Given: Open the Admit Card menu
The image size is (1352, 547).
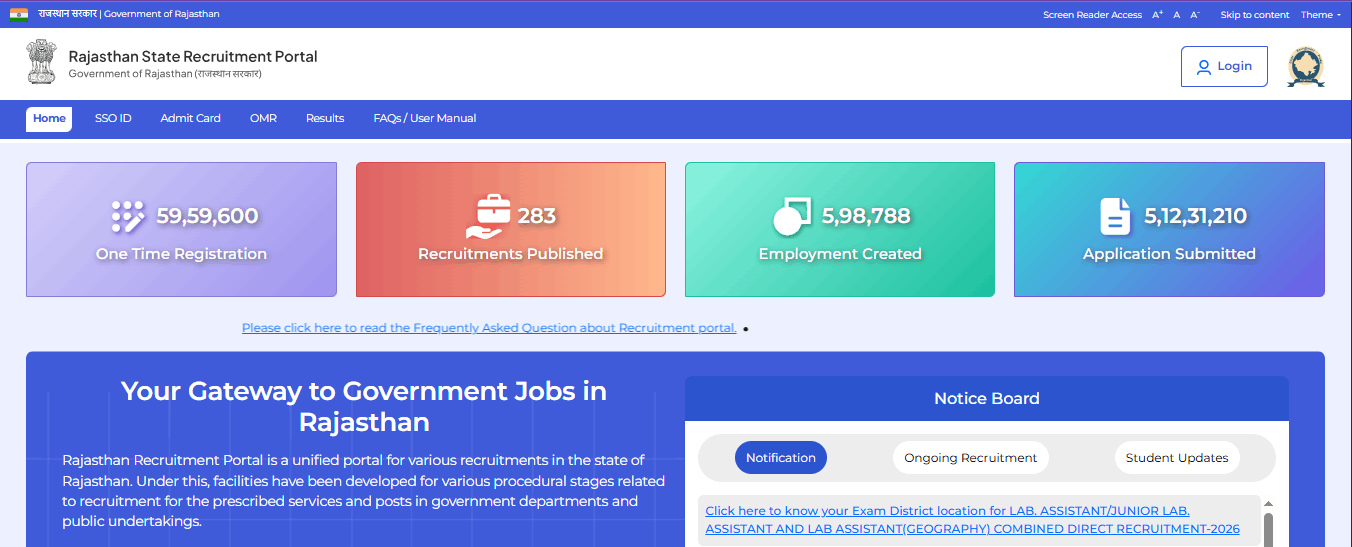Looking at the screenshot, I should [x=190, y=118].
